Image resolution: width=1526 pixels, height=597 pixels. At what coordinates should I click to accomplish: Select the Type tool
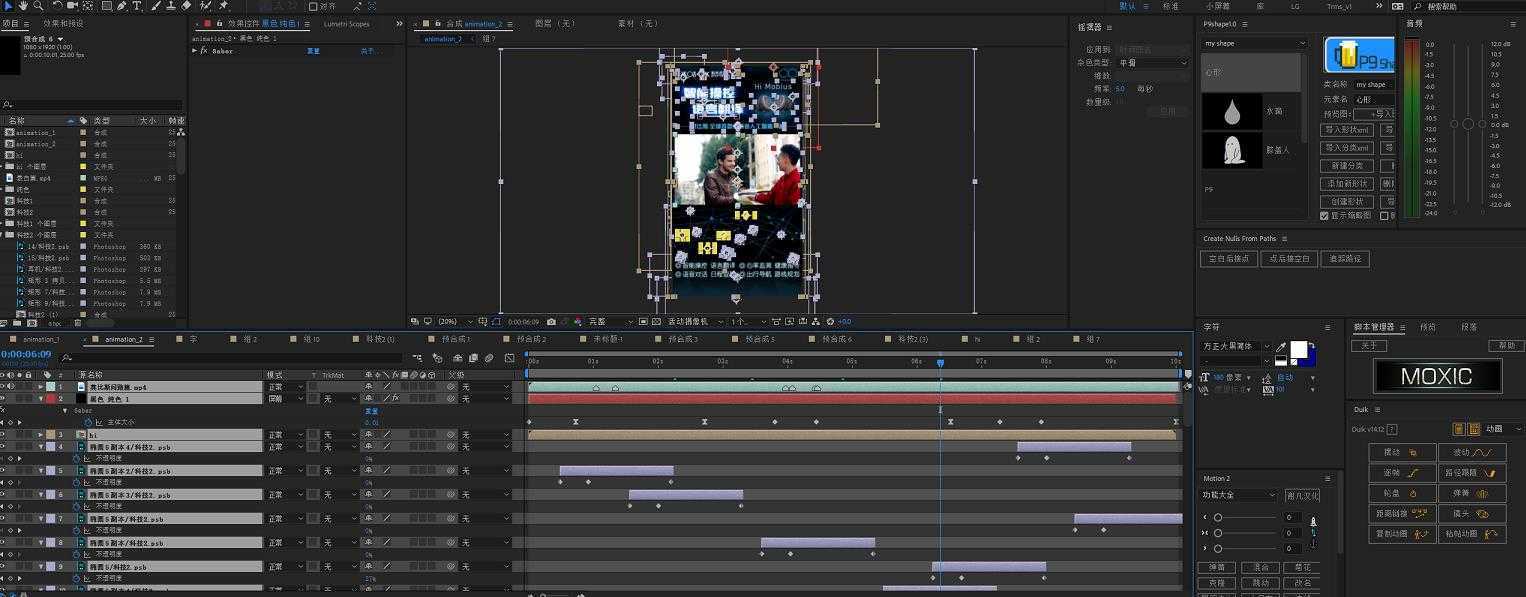pyautogui.click(x=137, y=6)
